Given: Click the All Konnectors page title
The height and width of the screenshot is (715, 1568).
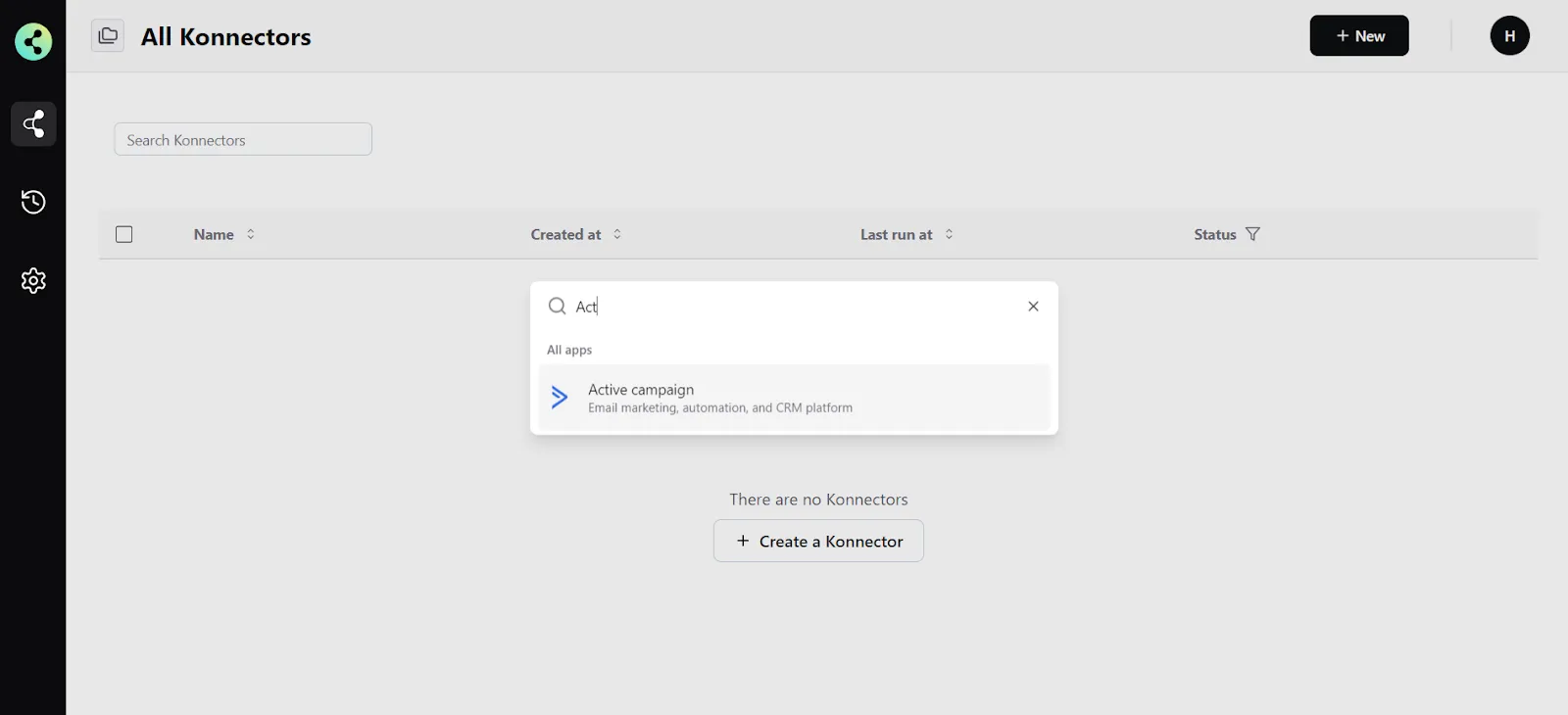Looking at the screenshot, I should [x=226, y=36].
